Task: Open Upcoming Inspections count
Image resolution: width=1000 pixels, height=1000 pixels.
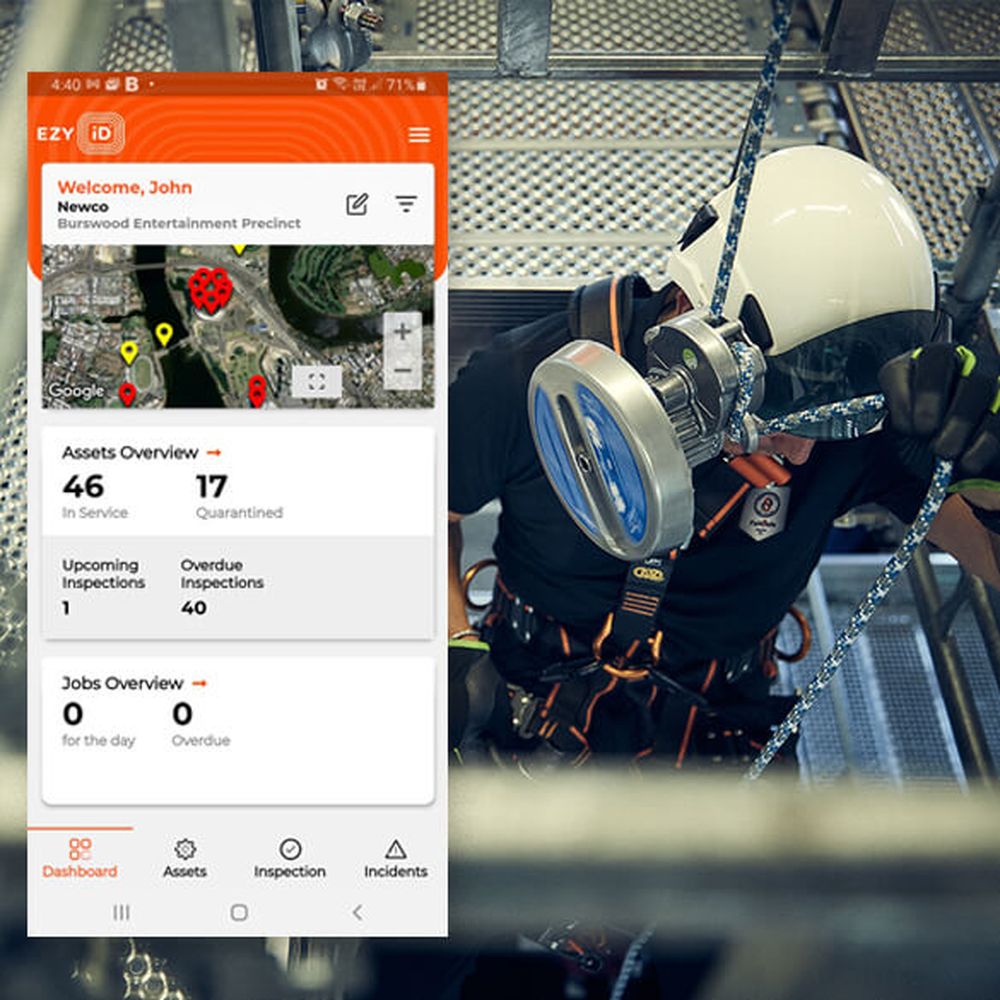Action: tap(103, 587)
